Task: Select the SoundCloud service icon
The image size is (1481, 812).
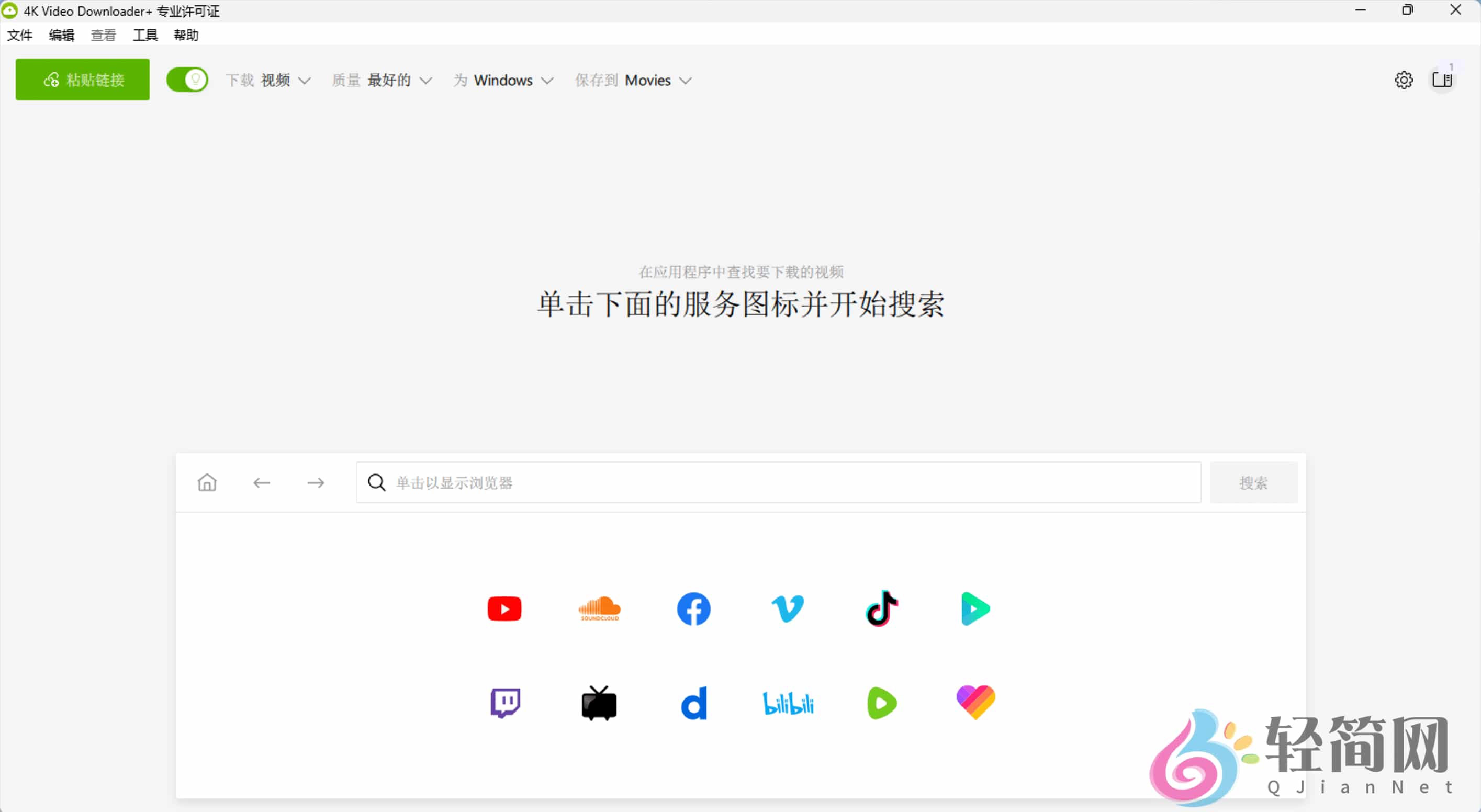Action: [x=599, y=608]
